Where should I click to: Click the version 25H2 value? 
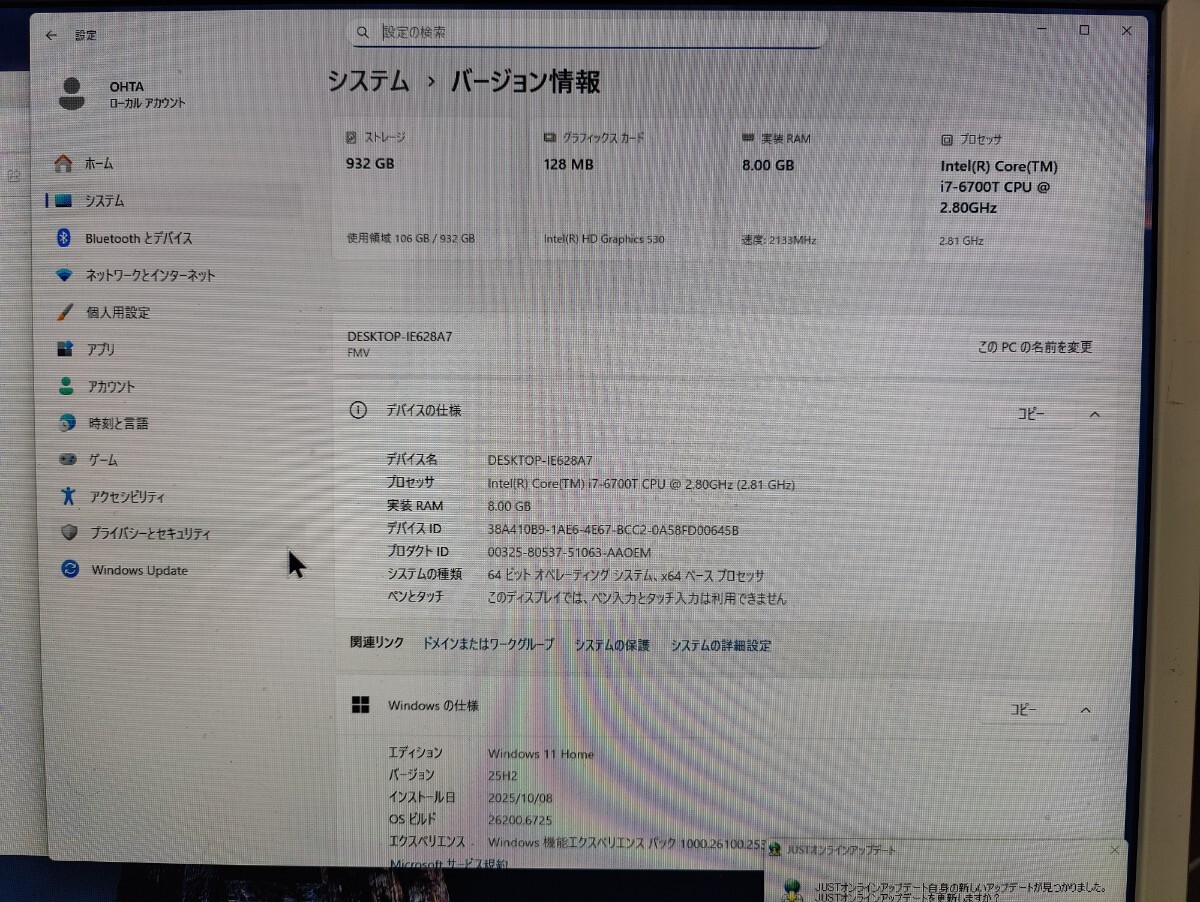coord(504,776)
